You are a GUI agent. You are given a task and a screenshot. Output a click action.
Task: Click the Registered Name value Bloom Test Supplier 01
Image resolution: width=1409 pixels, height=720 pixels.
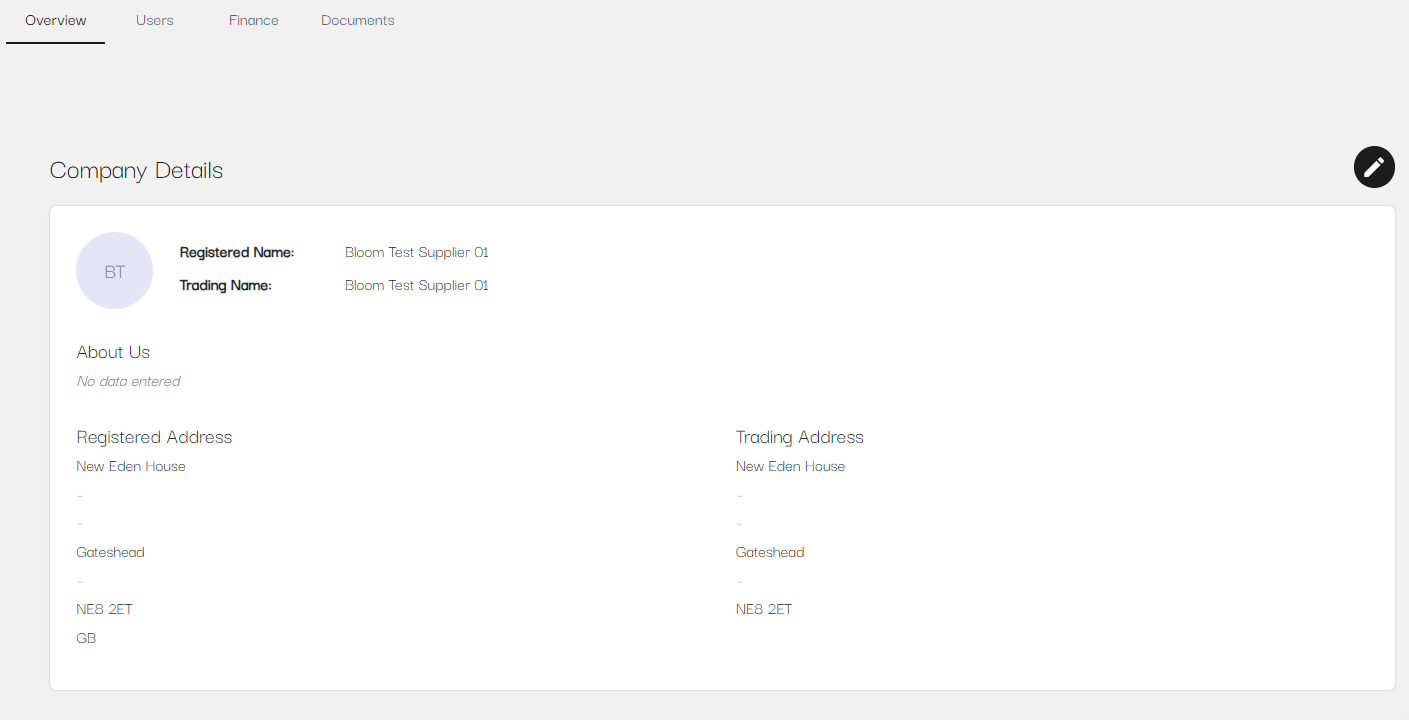pyautogui.click(x=416, y=253)
